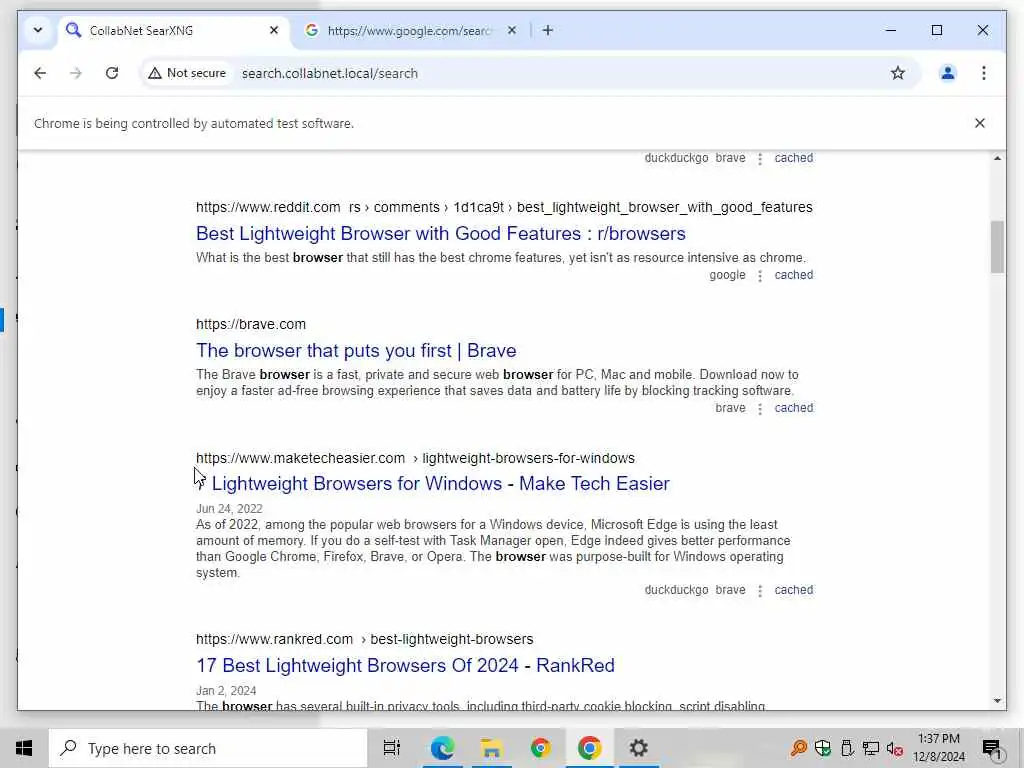Dismiss the automated test software banner
Image resolution: width=1024 pixels, height=768 pixels.
click(980, 123)
